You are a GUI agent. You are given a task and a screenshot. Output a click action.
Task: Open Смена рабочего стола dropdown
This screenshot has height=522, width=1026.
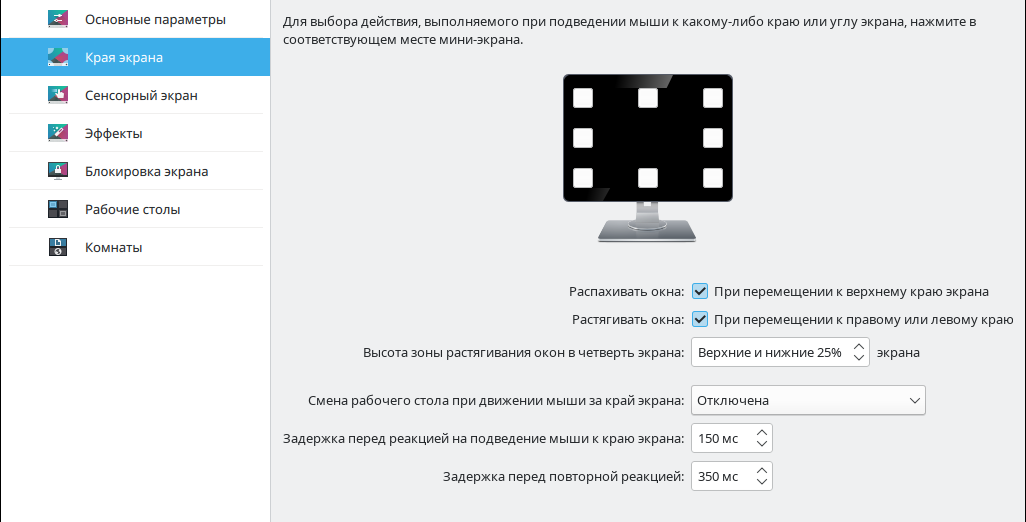click(x=808, y=400)
